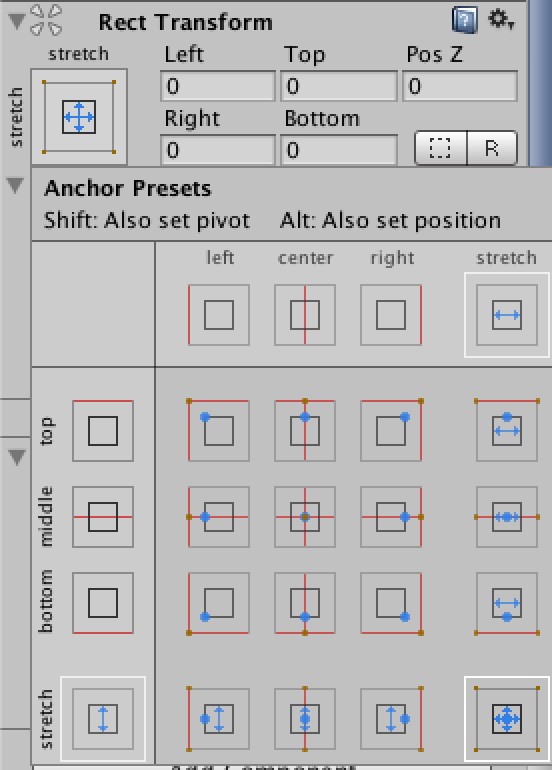Open the Rect Transform gear settings menu

[500, 20]
